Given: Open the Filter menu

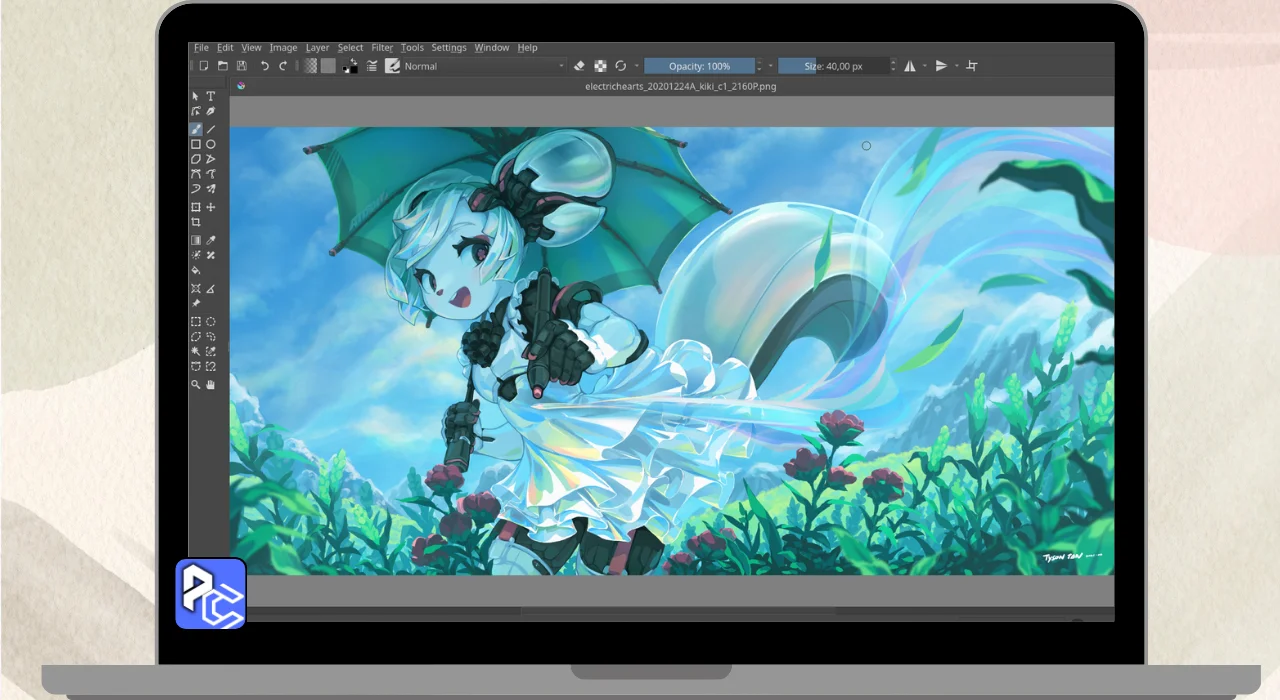Looking at the screenshot, I should tap(382, 47).
